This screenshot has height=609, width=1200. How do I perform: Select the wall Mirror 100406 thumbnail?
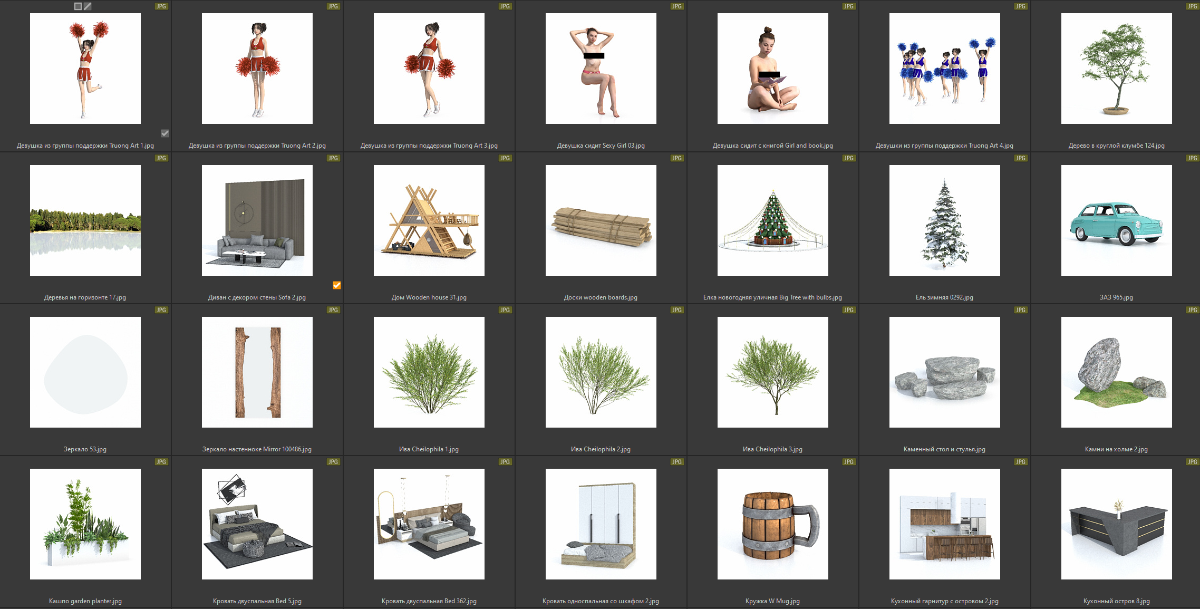click(x=257, y=373)
